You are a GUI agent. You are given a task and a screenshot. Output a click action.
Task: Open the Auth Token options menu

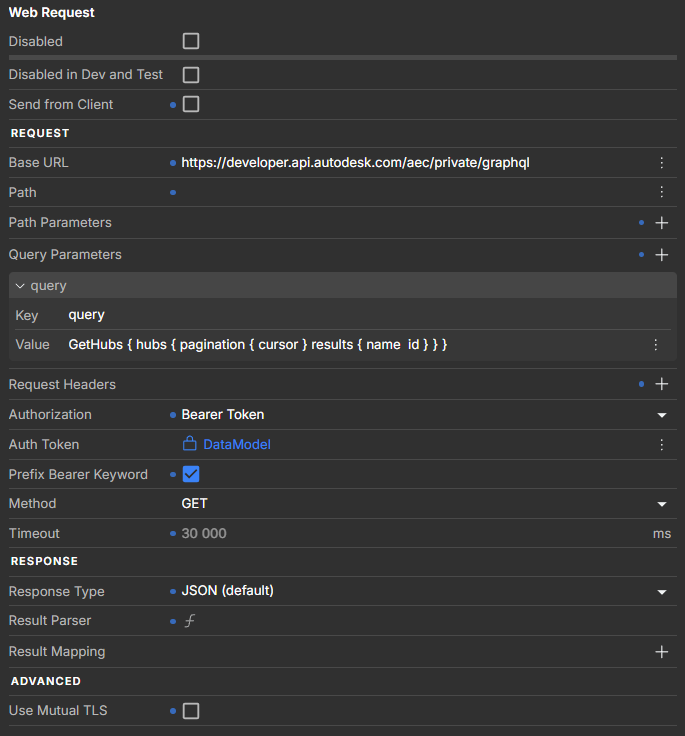pyautogui.click(x=661, y=444)
